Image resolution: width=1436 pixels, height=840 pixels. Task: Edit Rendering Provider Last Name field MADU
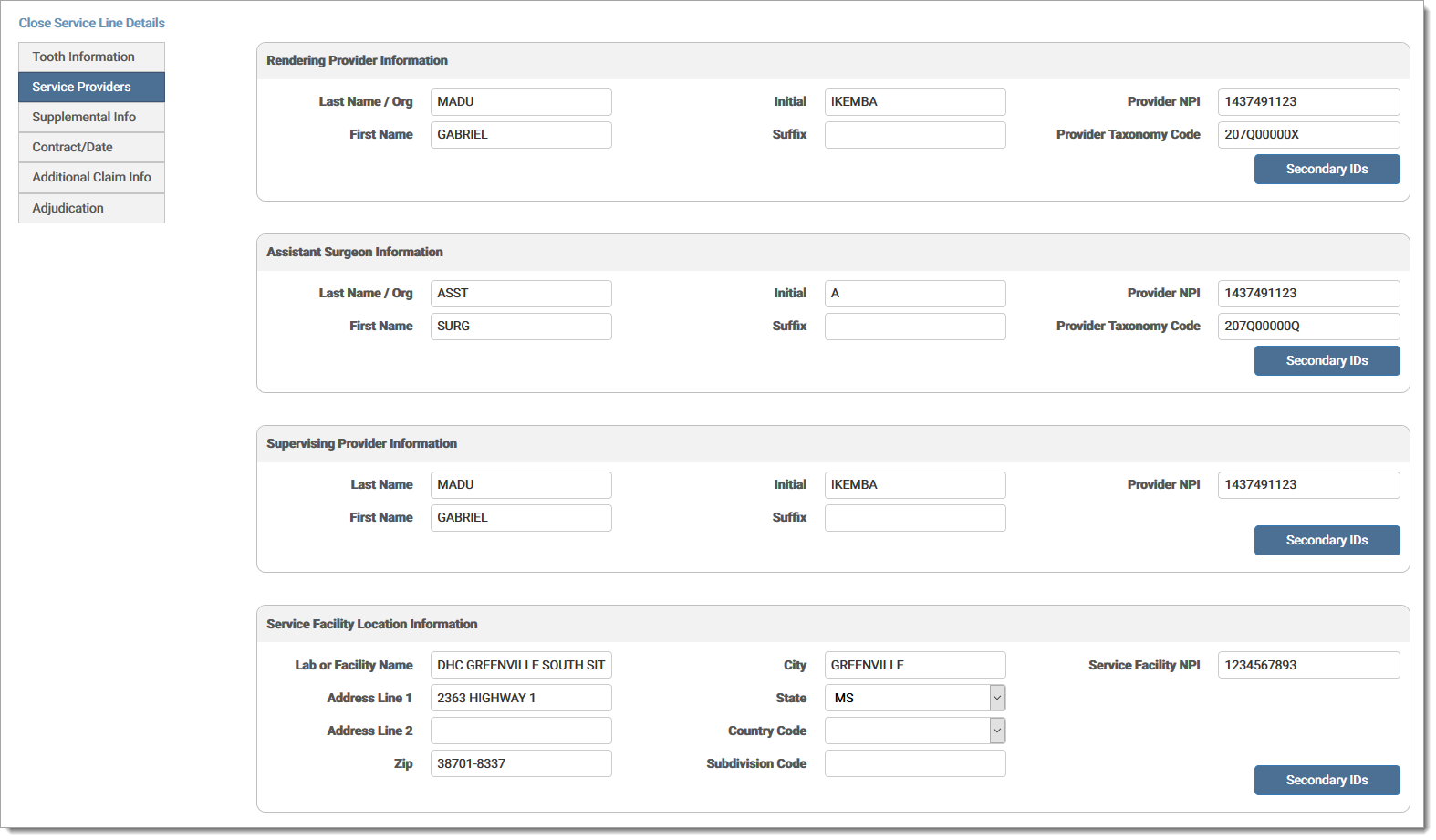click(x=521, y=102)
